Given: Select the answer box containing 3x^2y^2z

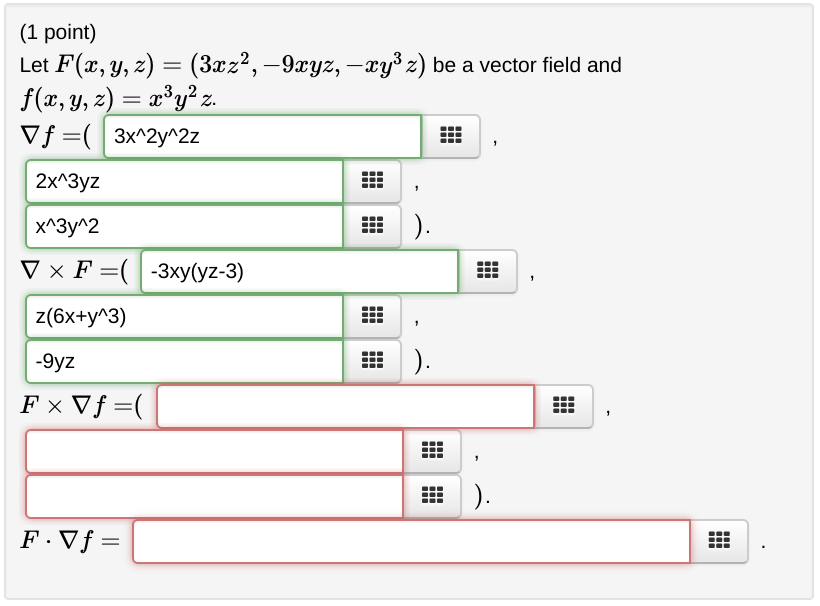Looking at the screenshot, I should point(262,136).
